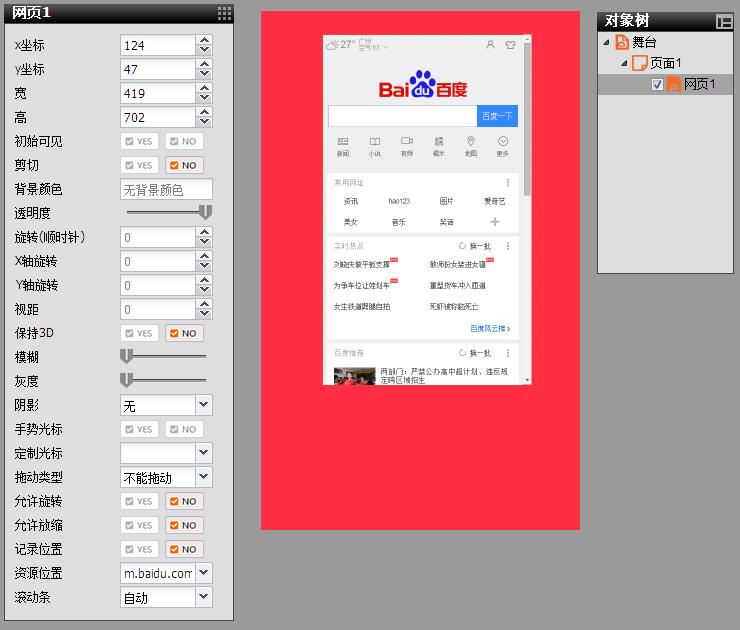Adjust the 模糊 blur slider handle
Screen dimensions: 740x630
tap(126, 356)
